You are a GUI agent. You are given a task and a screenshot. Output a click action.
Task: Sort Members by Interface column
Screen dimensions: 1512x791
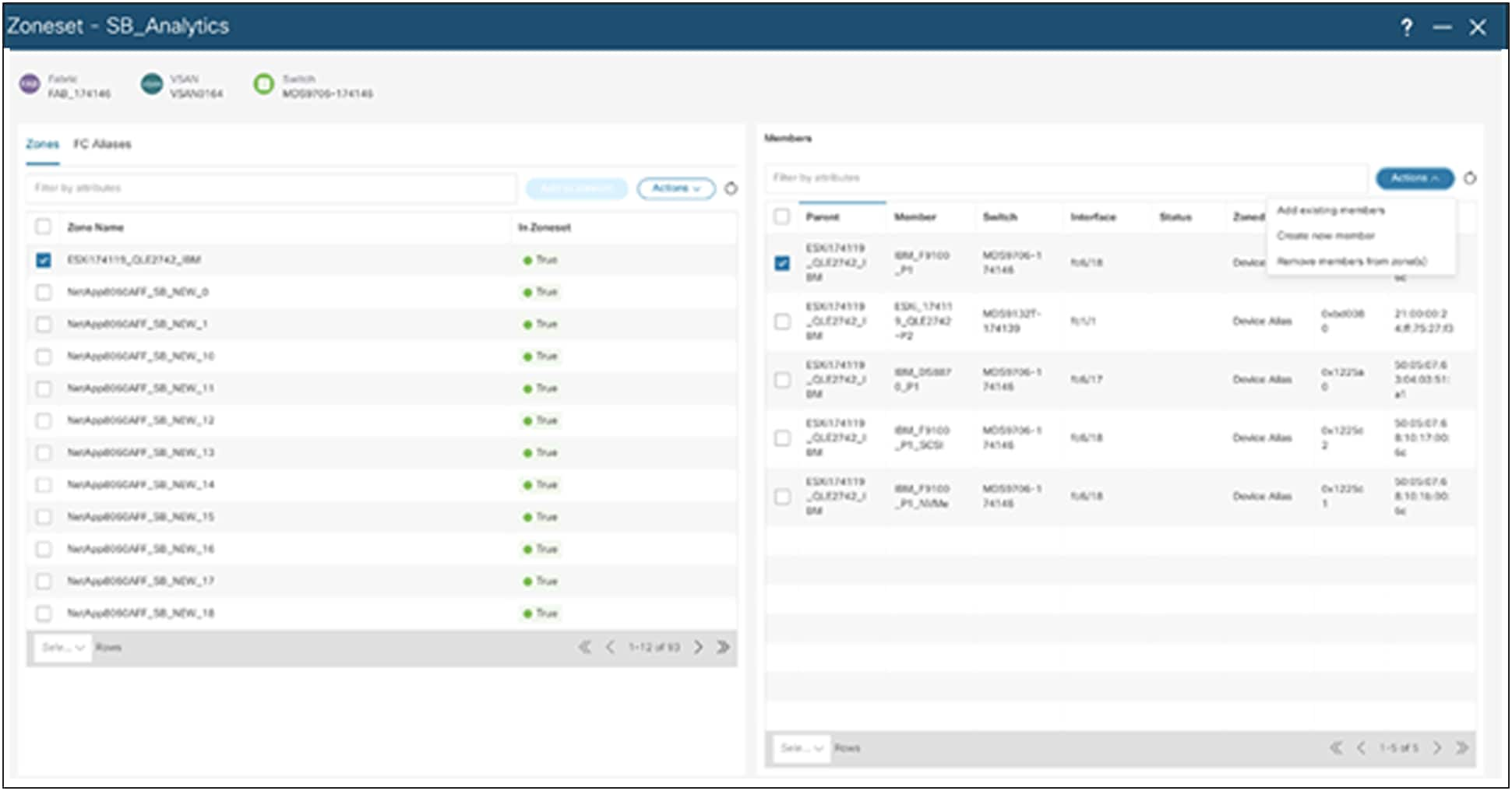1094,217
